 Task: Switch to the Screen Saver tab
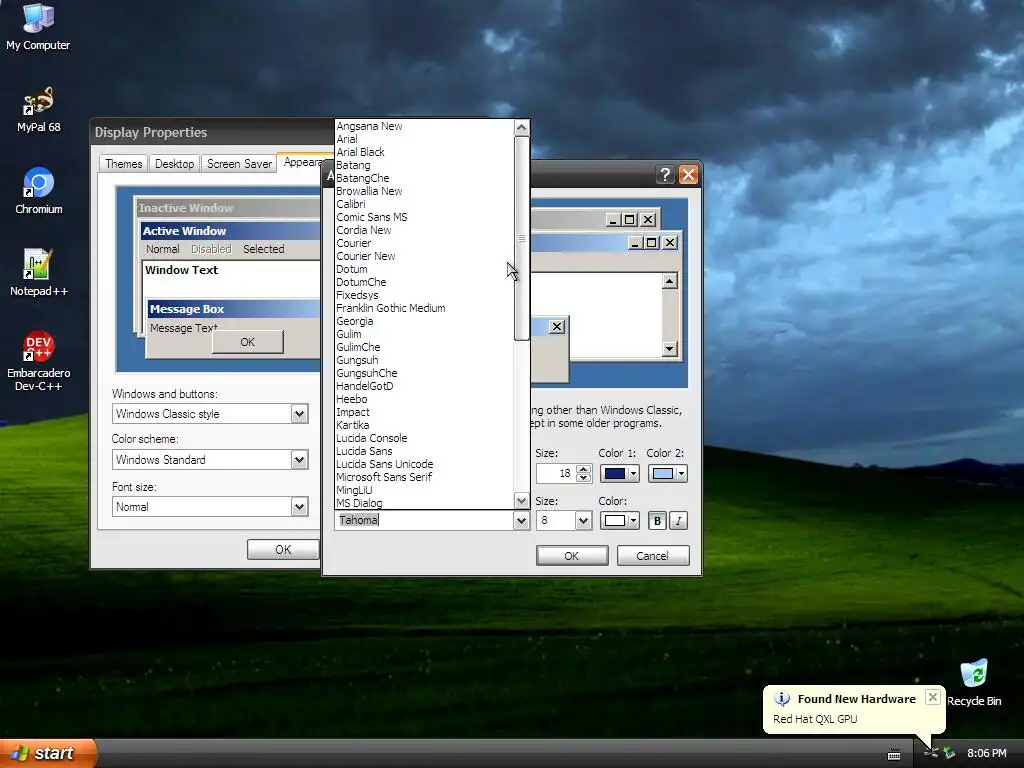pos(239,164)
